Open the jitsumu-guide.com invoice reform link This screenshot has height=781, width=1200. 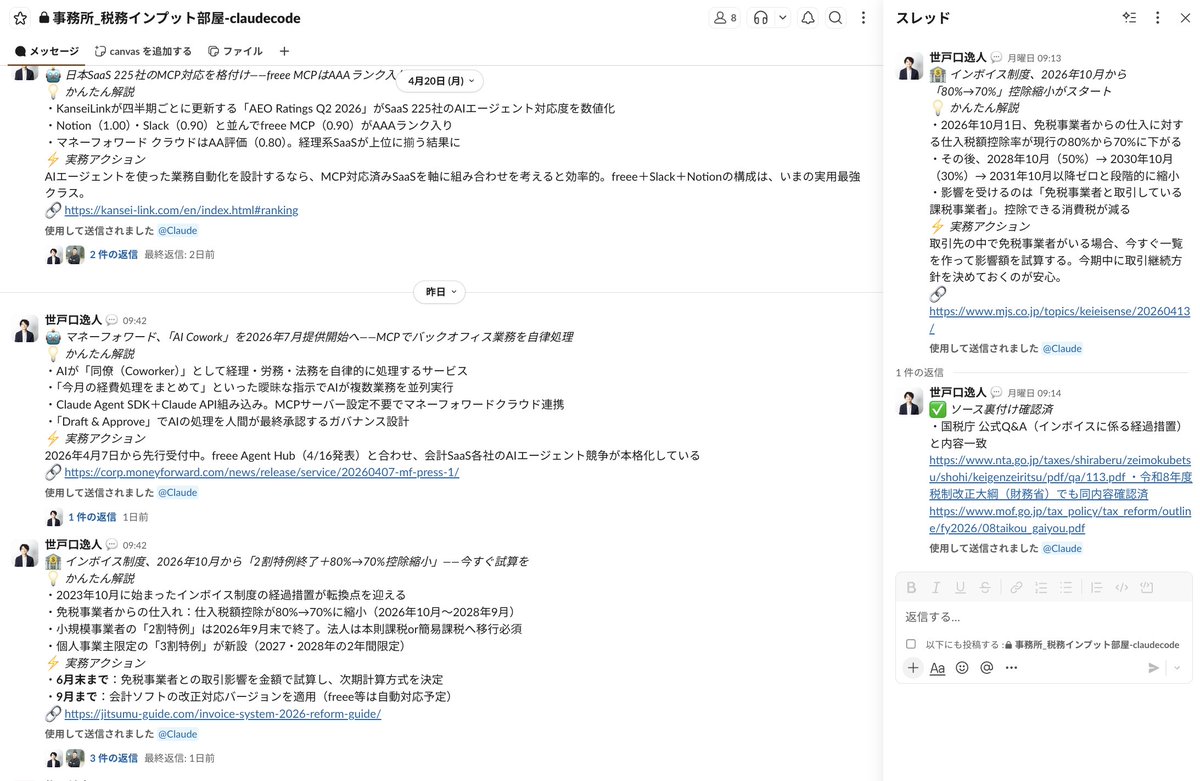point(222,714)
